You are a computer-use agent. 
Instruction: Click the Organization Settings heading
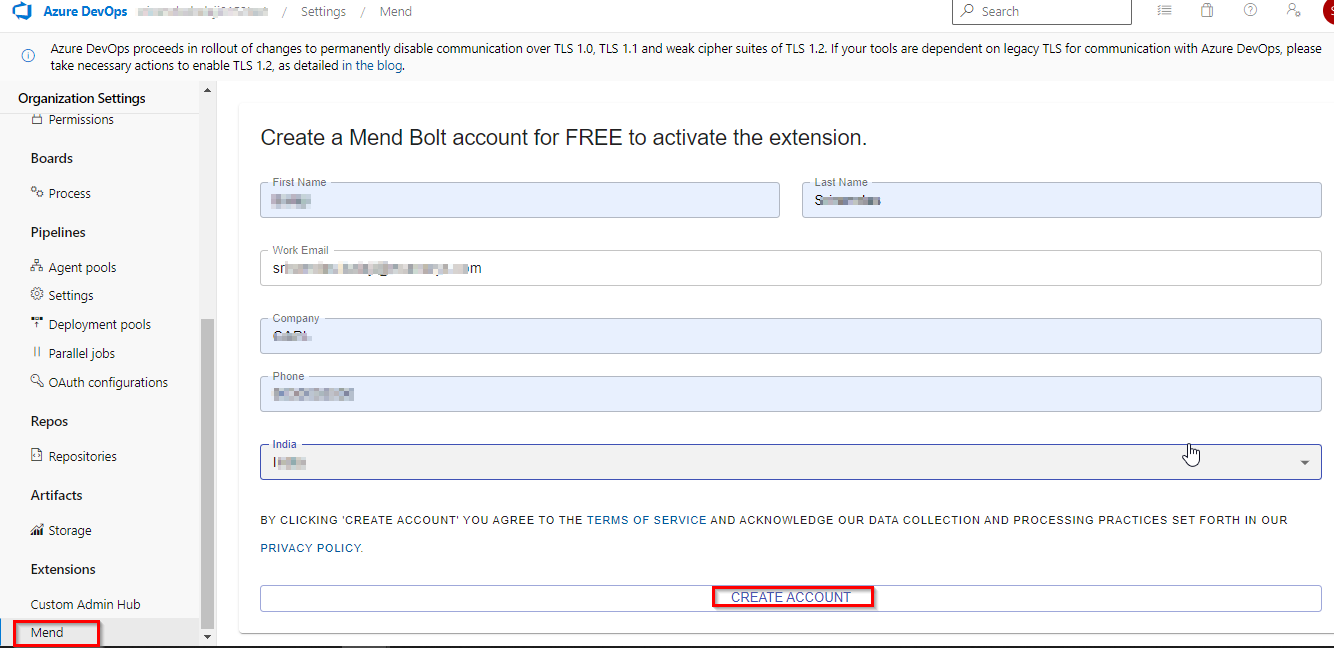(x=82, y=98)
